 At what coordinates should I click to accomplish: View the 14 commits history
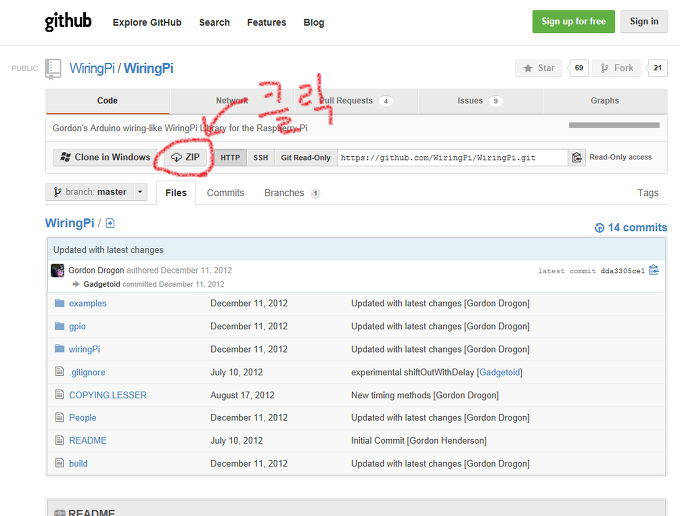pos(631,227)
